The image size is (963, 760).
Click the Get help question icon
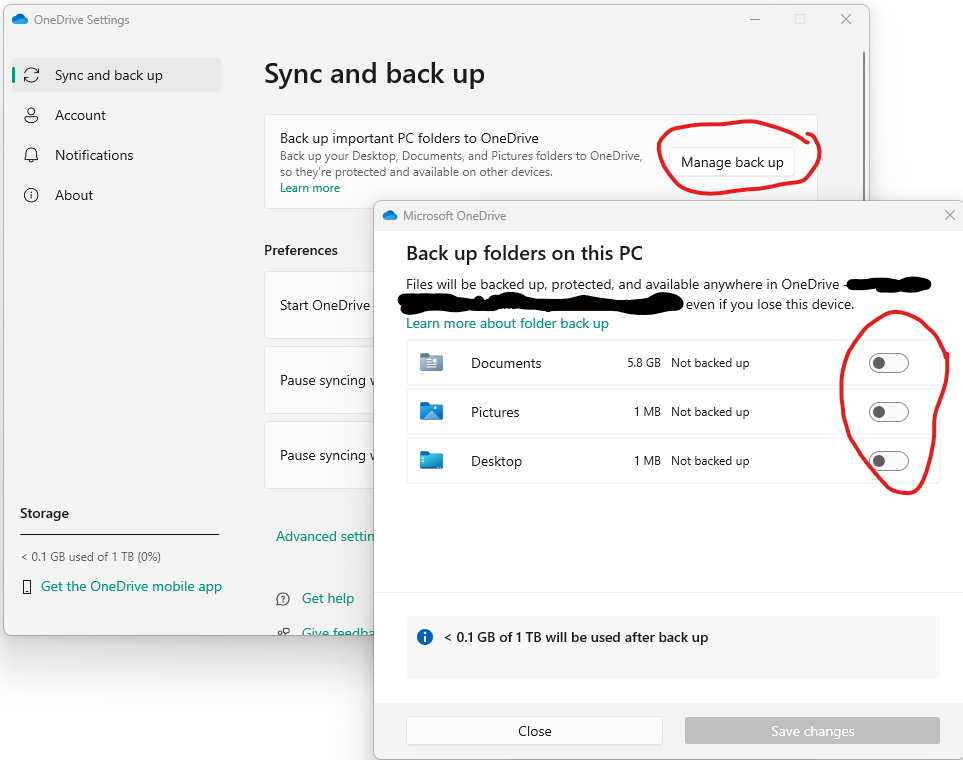[x=283, y=599]
